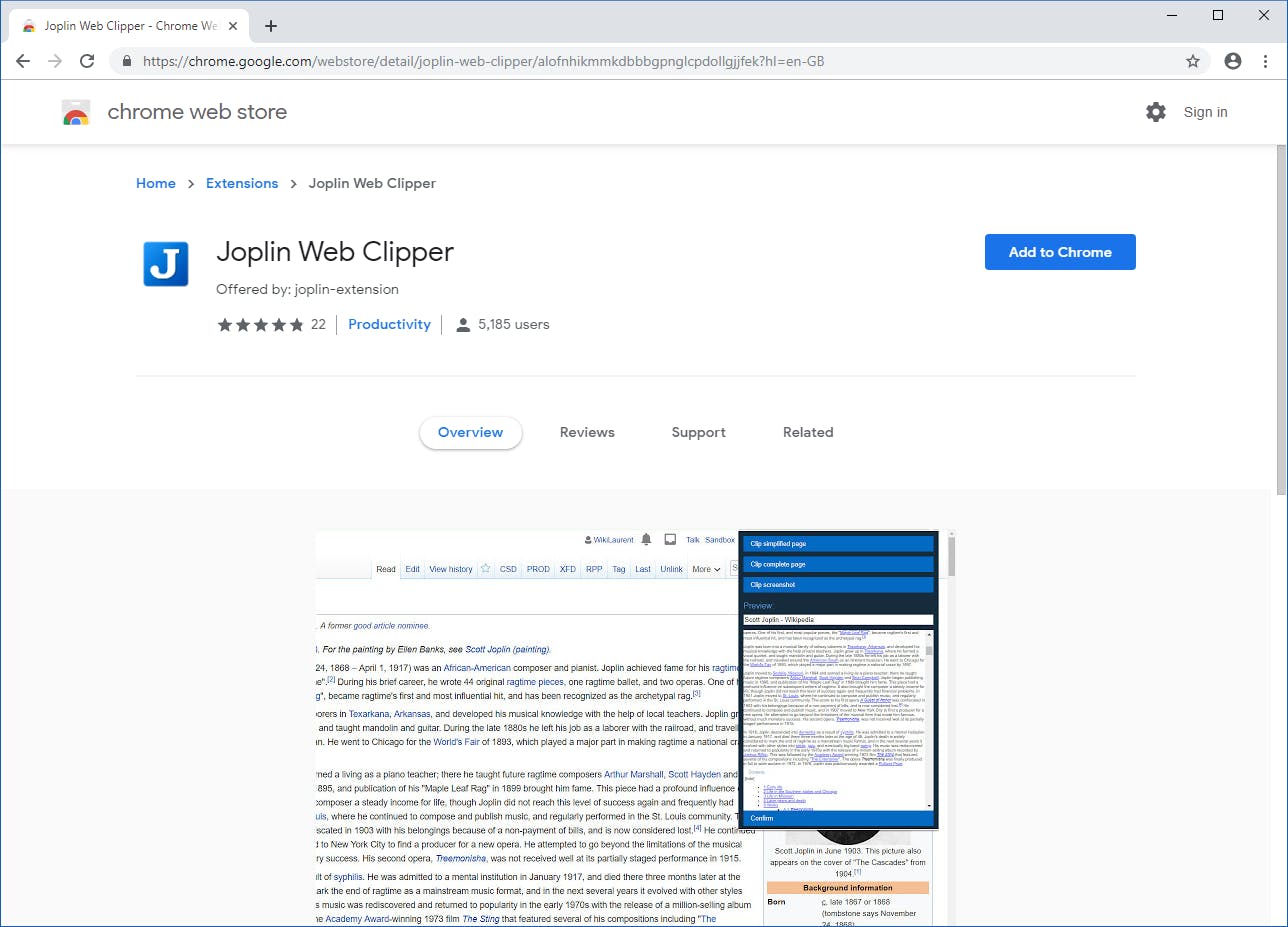This screenshot has width=1288, height=927.
Task: Select the Overview tab
Action: click(x=470, y=432)
